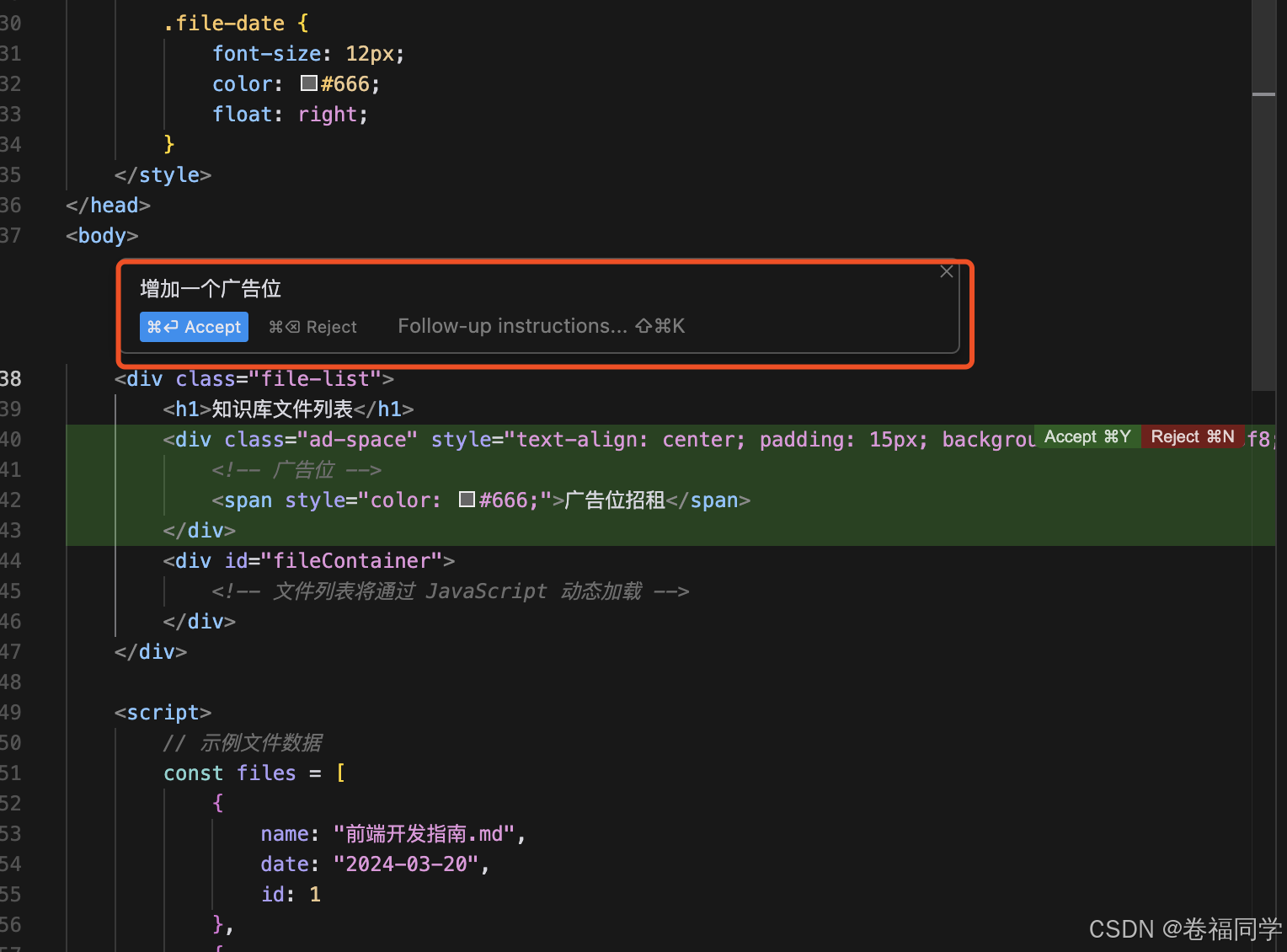Screen dimensions: 1287x952
Task: Reject the inline AI edit suggestion
Action: pos(312,327)
